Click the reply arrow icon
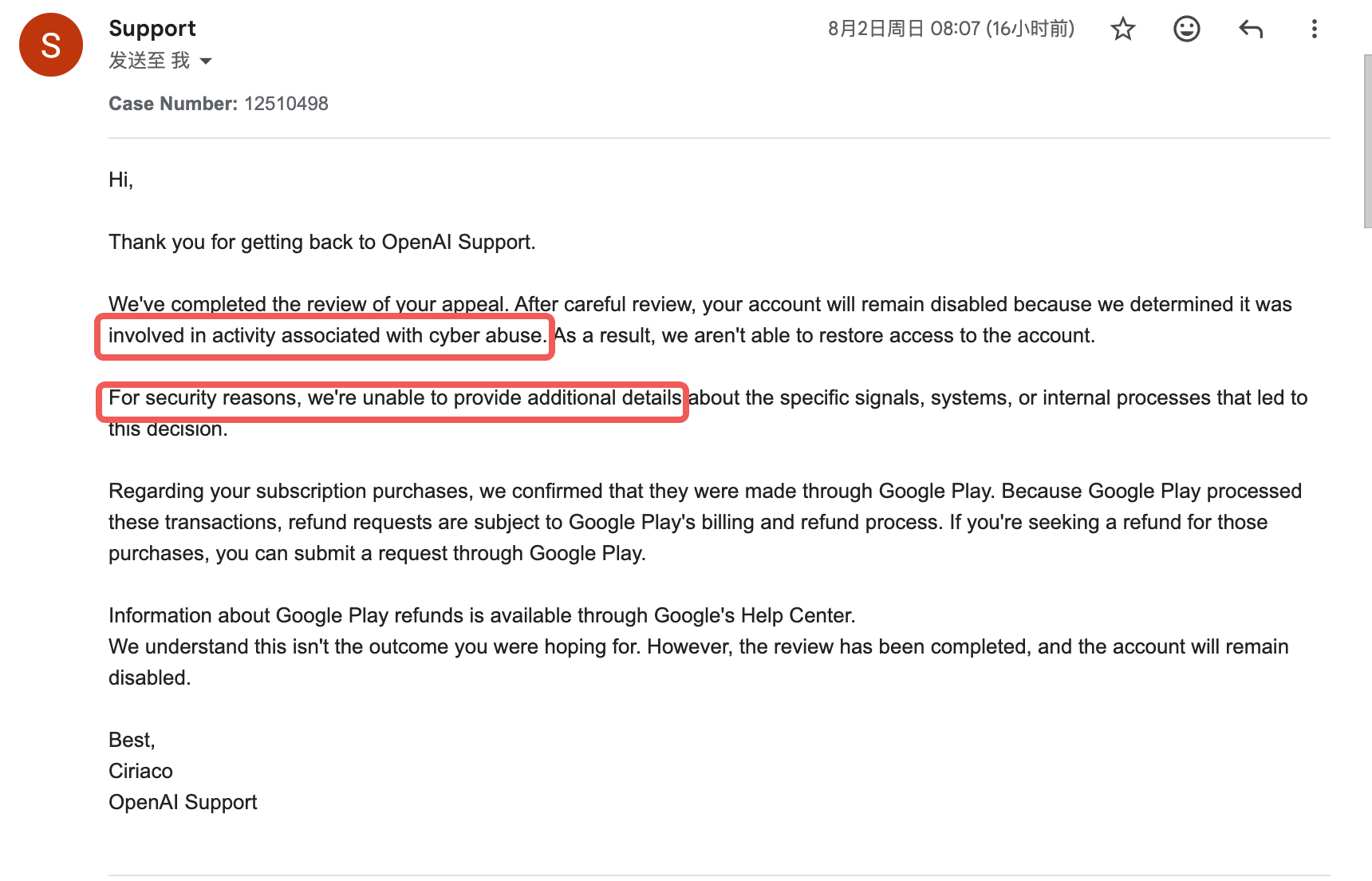 1250,30
